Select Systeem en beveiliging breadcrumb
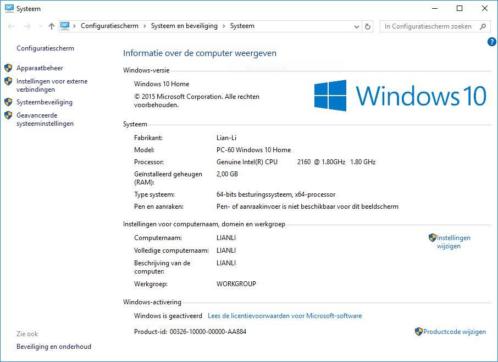The height and width of the screenshot is (362, 498). click(184, 26)
